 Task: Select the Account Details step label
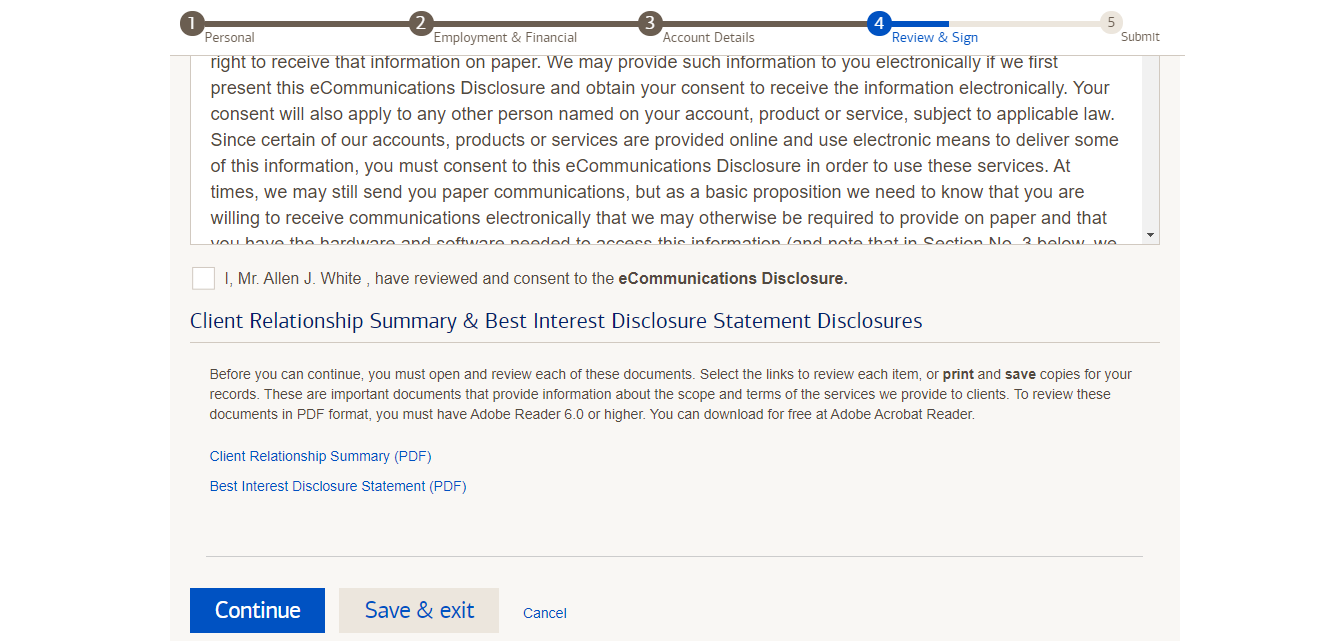point(709,38)
